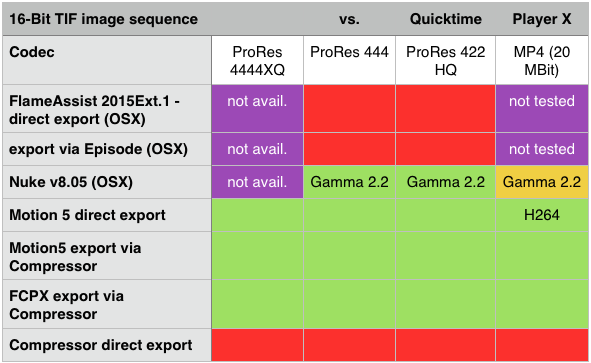
Task: Select 'not avail.' cell in FlameAssist row
Action: (257, 109)
